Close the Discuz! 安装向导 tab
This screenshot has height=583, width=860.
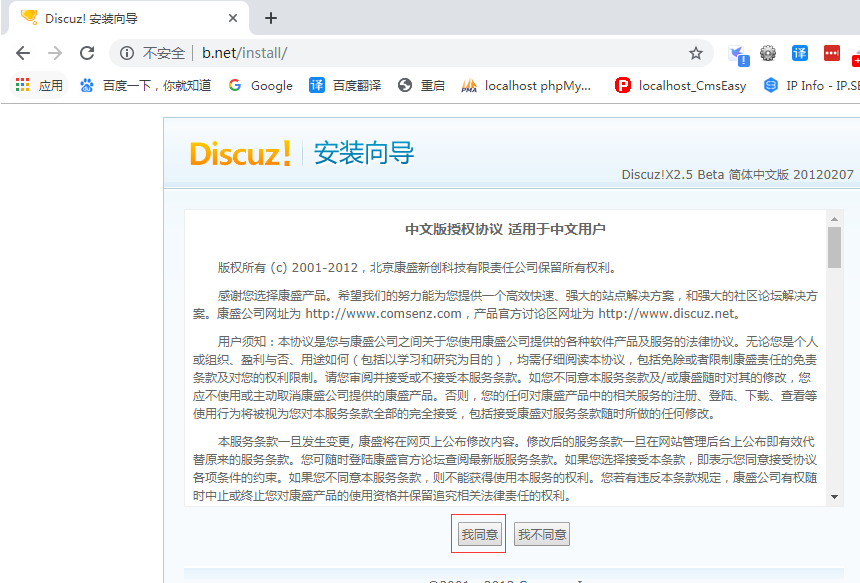(x=233, y=18)
